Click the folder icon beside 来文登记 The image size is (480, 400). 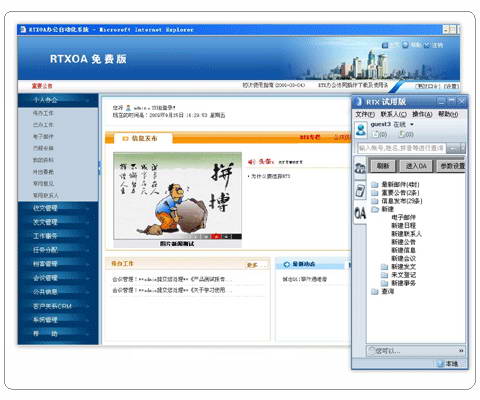coord(385,275)
